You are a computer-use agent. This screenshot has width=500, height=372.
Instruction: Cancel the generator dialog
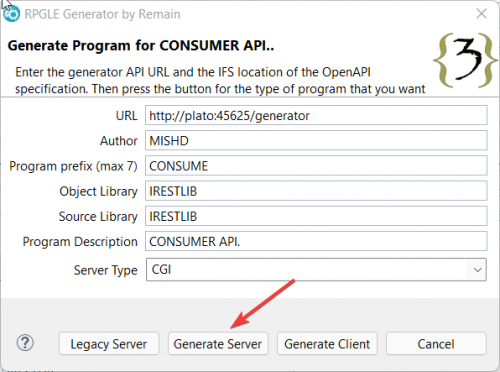[x=436, y=344]
